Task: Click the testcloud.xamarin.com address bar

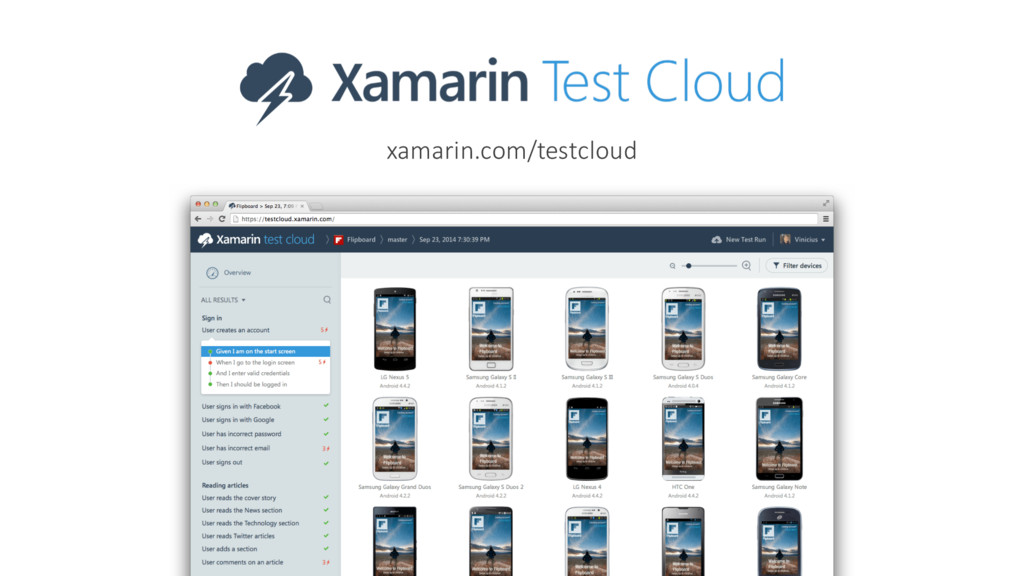Action: coord(524,219)
